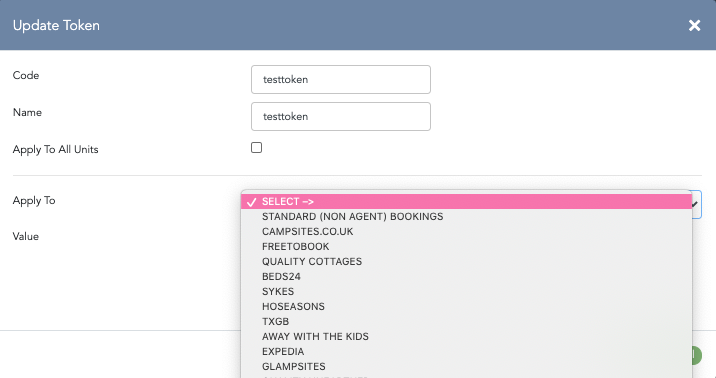Click the checkmark beside SELECT option
This screenshot has height=378, width=716.
251,202
